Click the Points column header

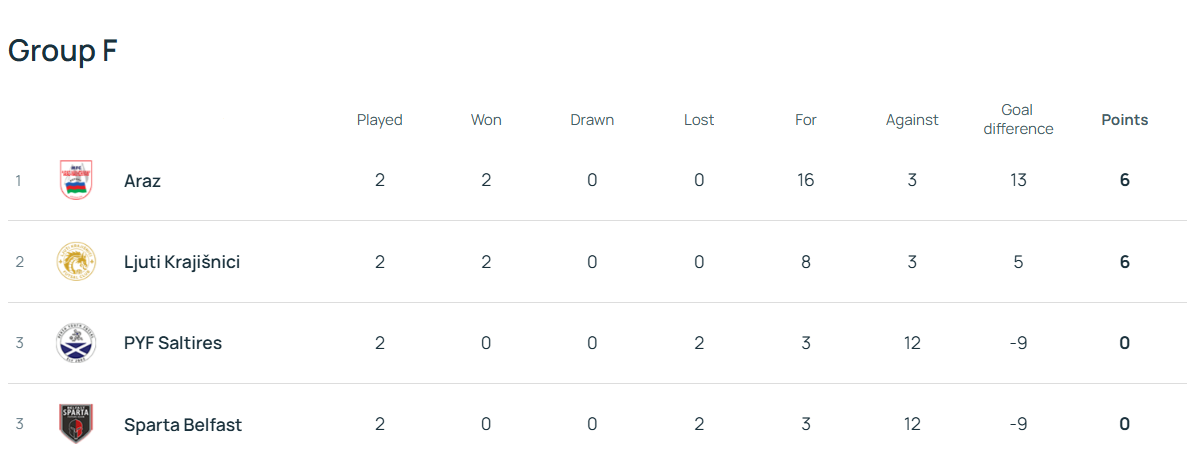[1124, 120]
